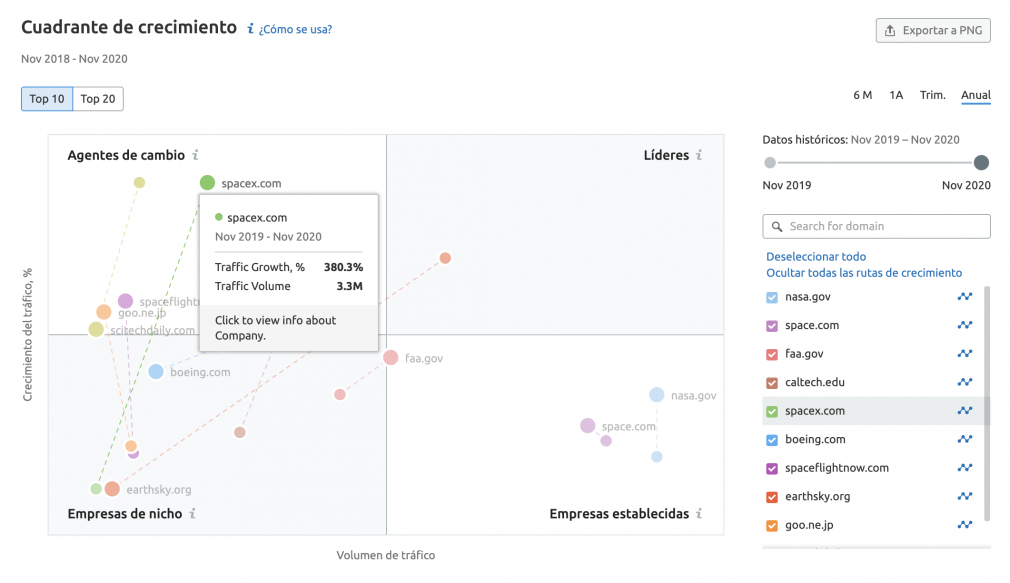Viewport: 1010px width, 583px height.
Task: Uncheck the earthsky.org checkbox
Action: click(772, 497)
